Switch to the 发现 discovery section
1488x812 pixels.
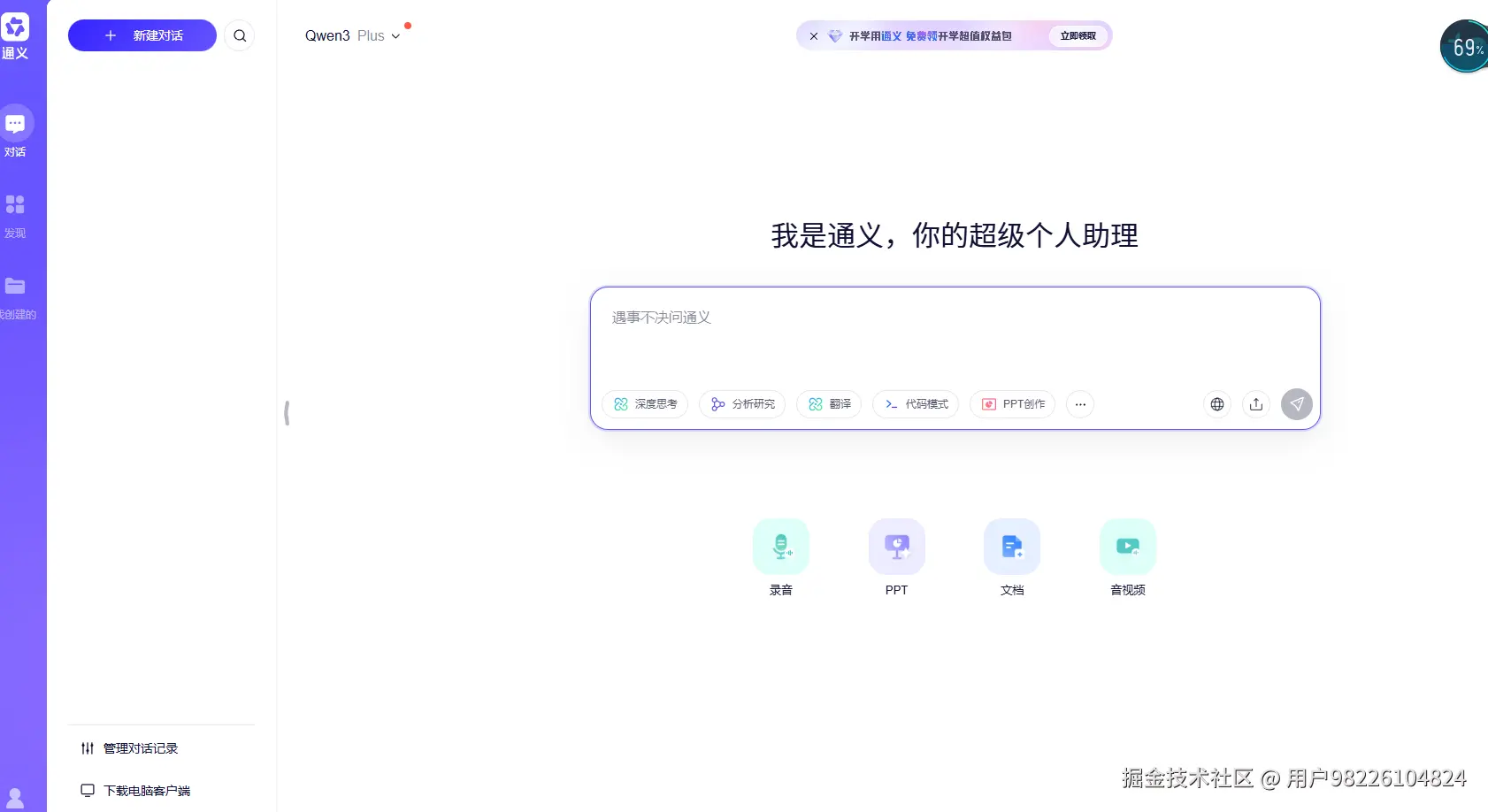coord(15,213)
